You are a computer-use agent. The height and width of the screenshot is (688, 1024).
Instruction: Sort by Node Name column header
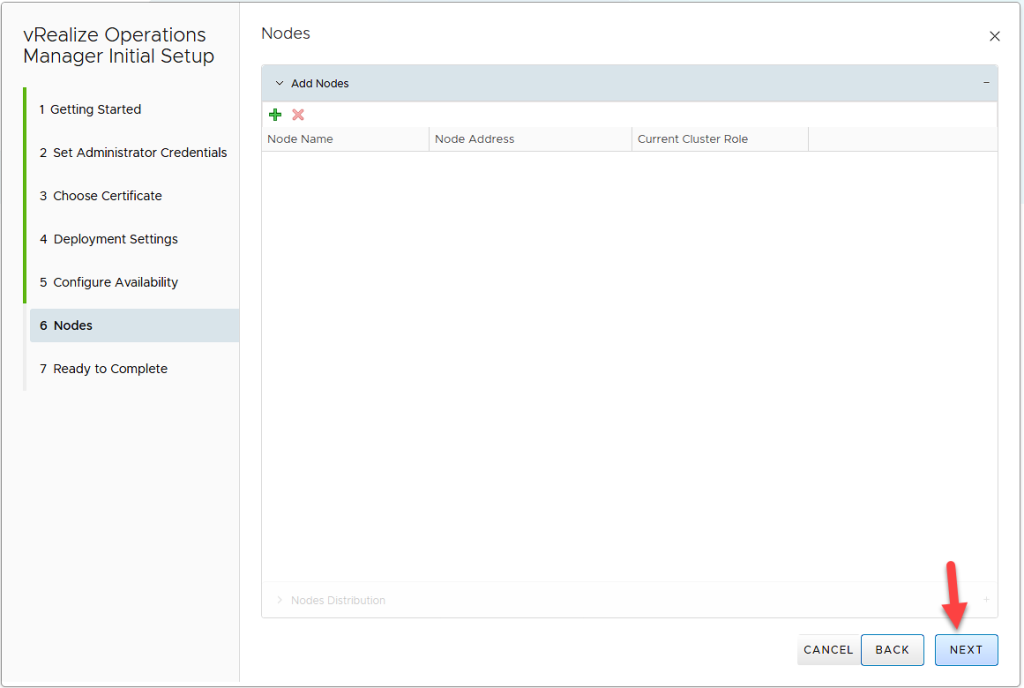coord(300,139)
